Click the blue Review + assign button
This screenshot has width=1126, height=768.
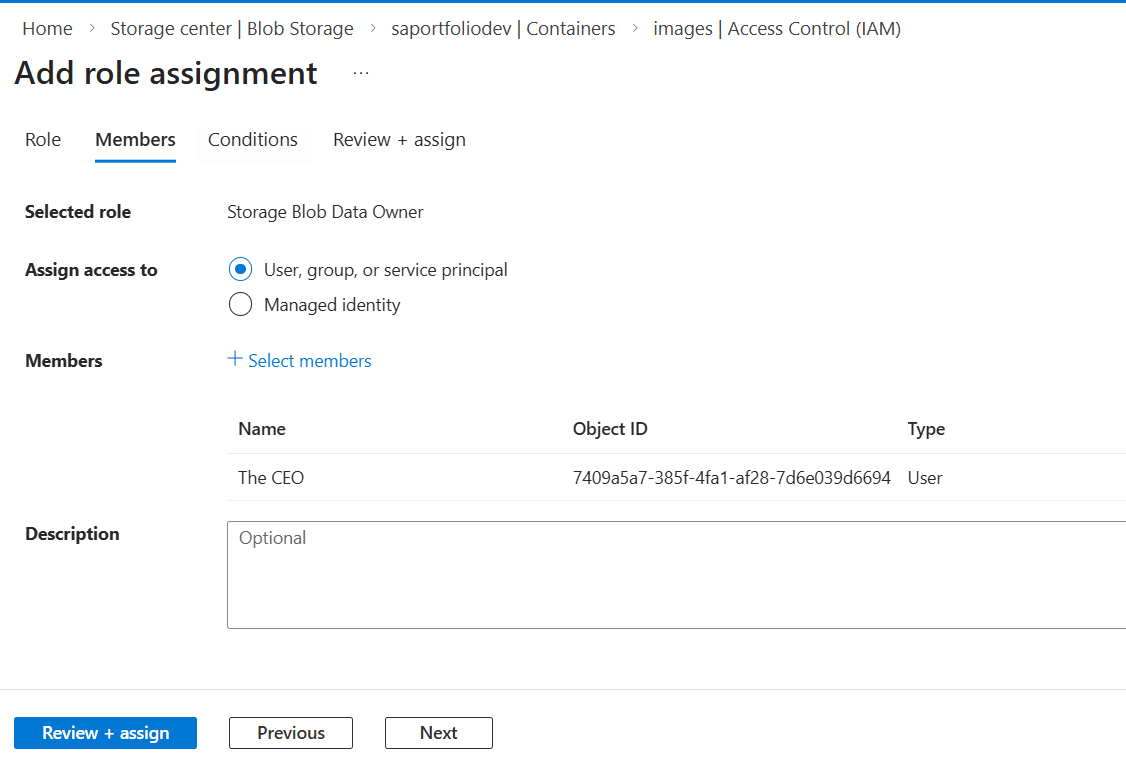pos(105,733)
